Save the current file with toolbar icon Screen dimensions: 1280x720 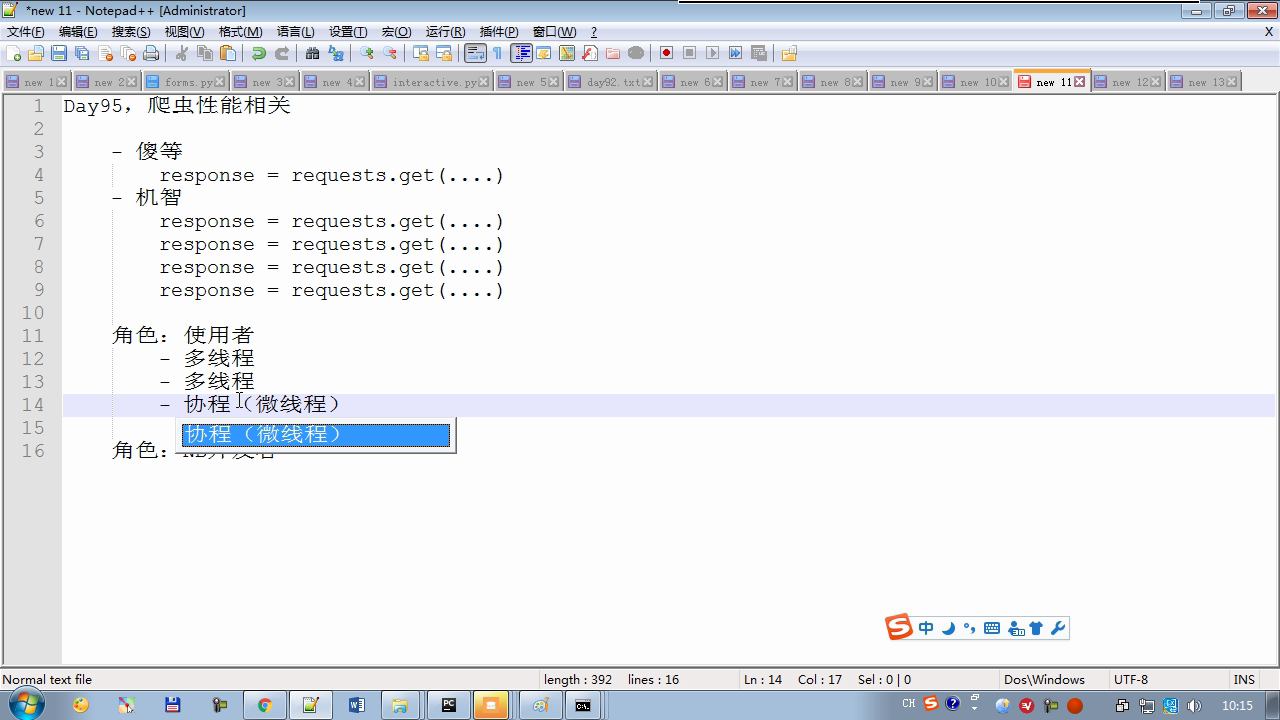point(59,53)
